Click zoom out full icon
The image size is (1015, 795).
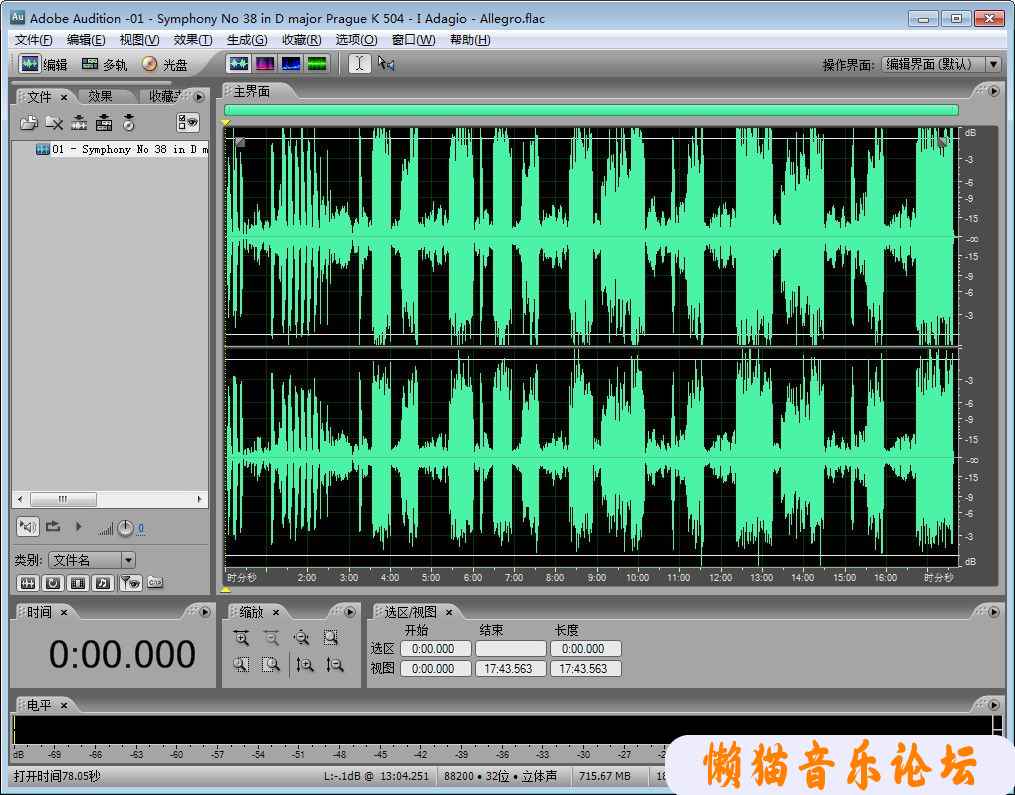pyautogui.click(x=301, y=638)
